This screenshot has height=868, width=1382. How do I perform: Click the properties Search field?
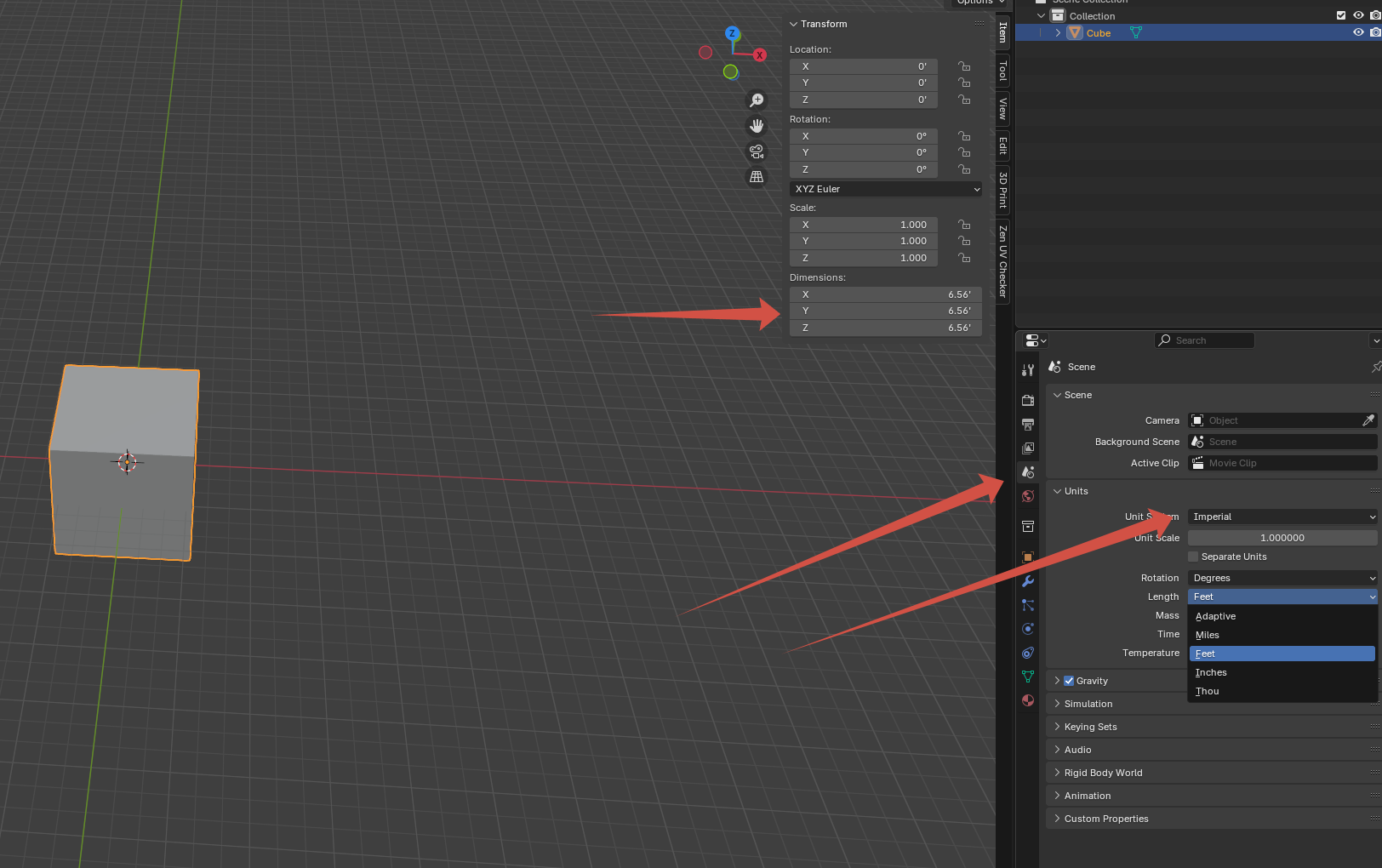(x=1204, y=340)
